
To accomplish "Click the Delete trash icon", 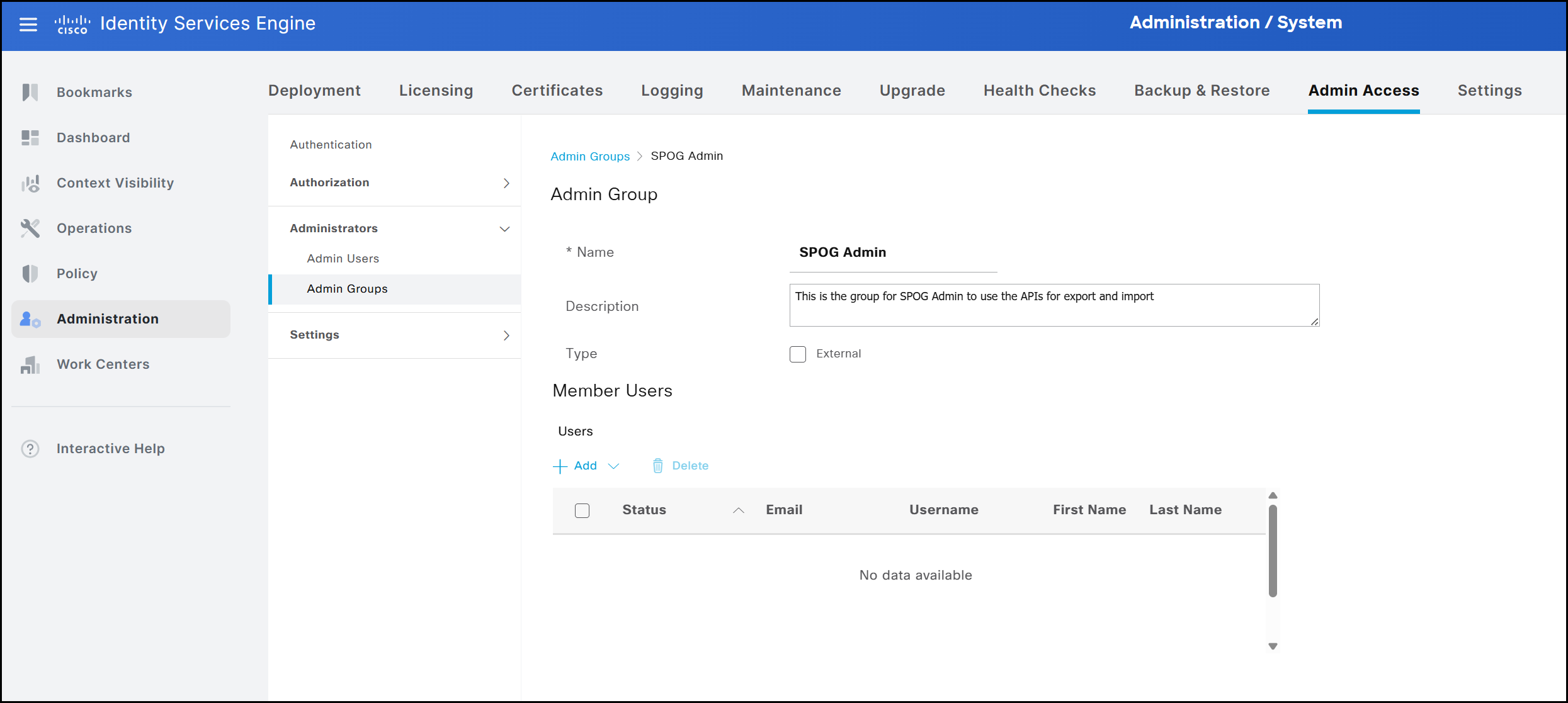I will coord(657,466).
